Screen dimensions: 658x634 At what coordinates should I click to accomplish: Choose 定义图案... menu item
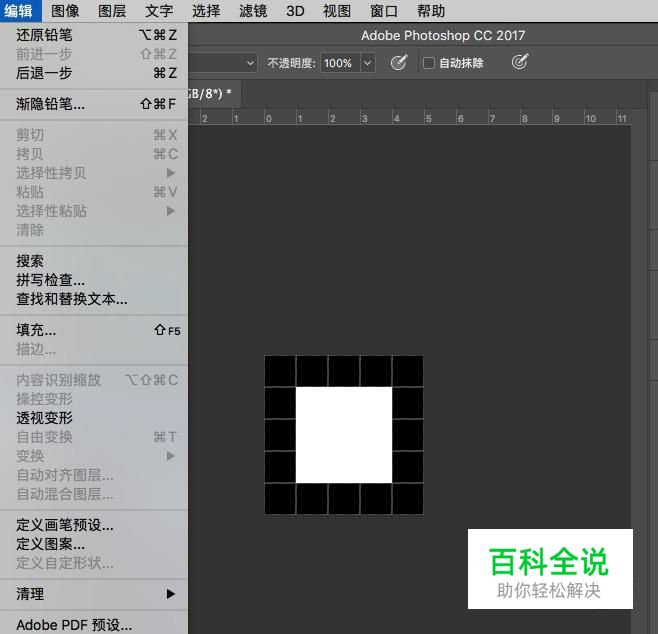[x=94, y=544]
